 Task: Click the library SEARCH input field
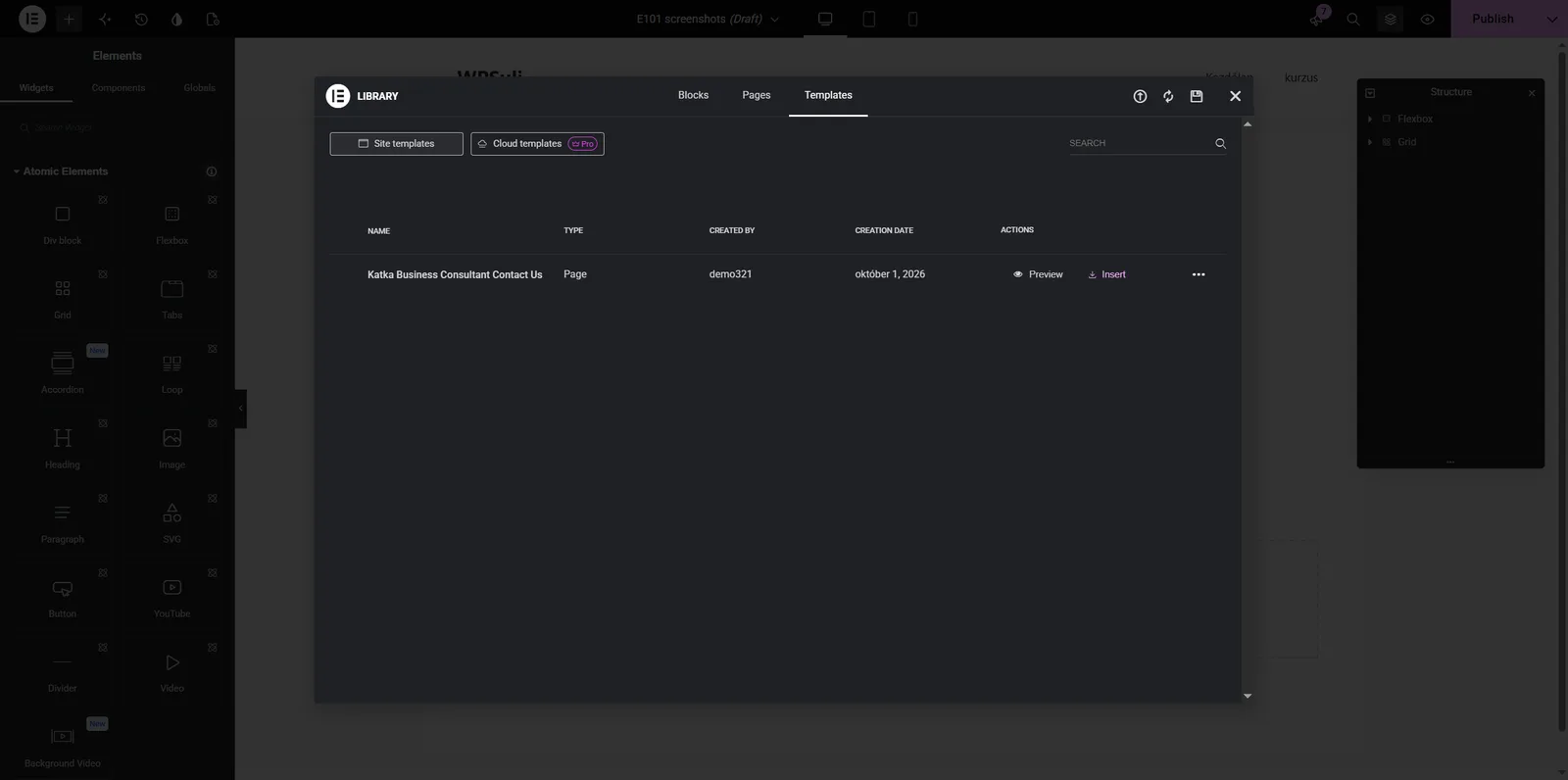1139,143
